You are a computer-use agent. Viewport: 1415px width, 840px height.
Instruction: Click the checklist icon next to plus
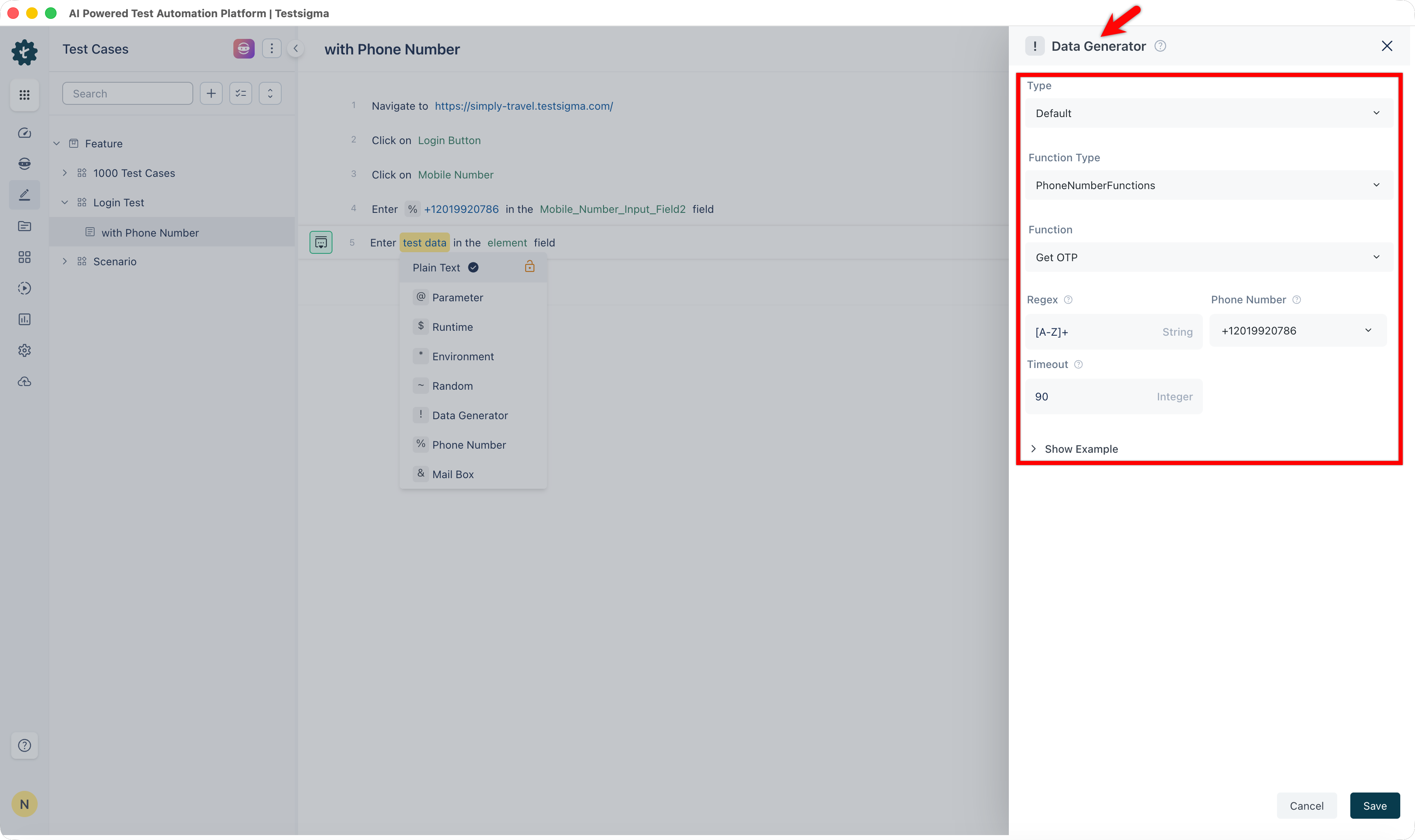(x=241, y=93)
